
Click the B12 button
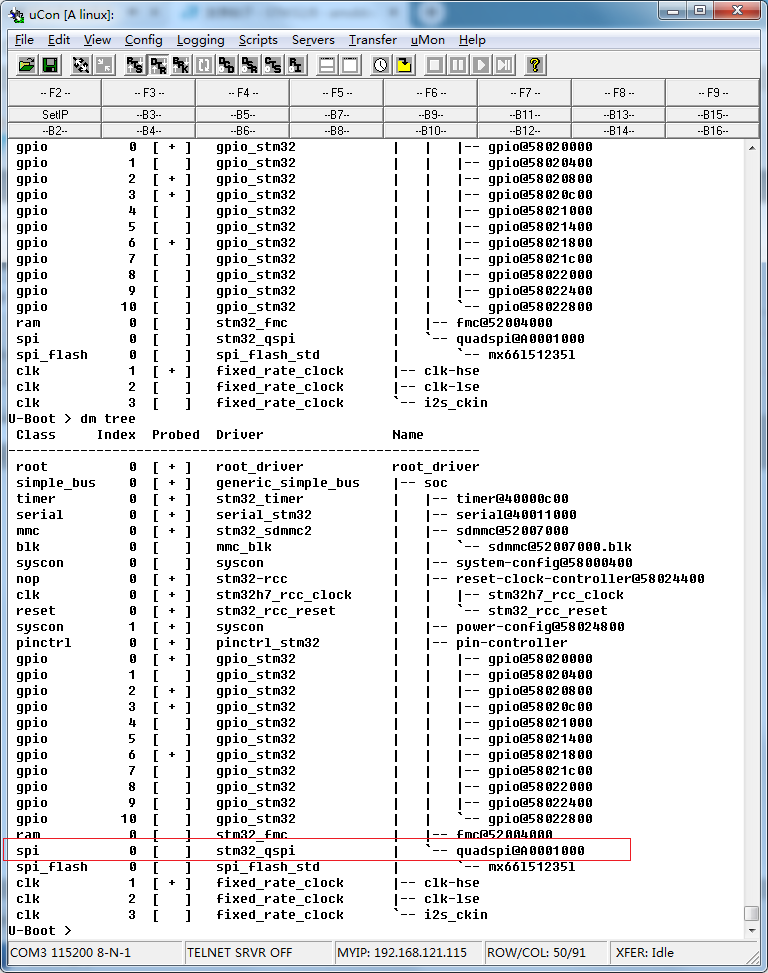point(525,131)
